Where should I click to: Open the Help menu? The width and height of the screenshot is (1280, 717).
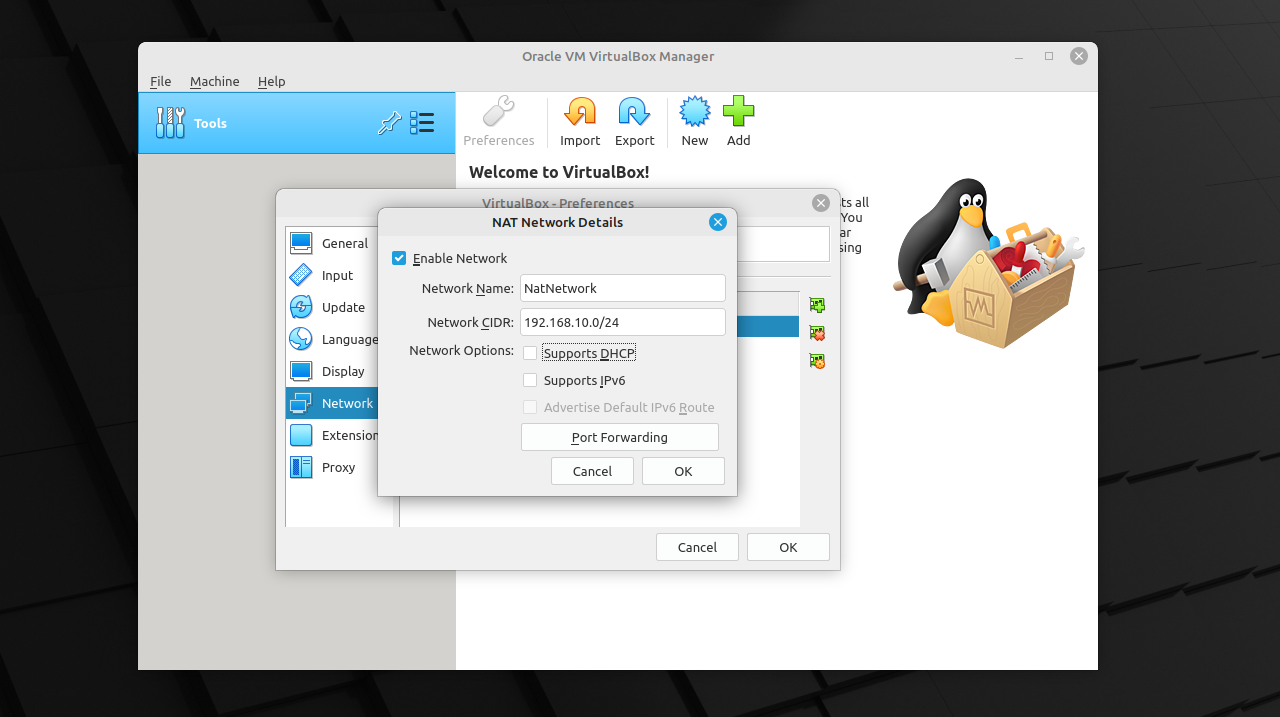coord(271,81)
